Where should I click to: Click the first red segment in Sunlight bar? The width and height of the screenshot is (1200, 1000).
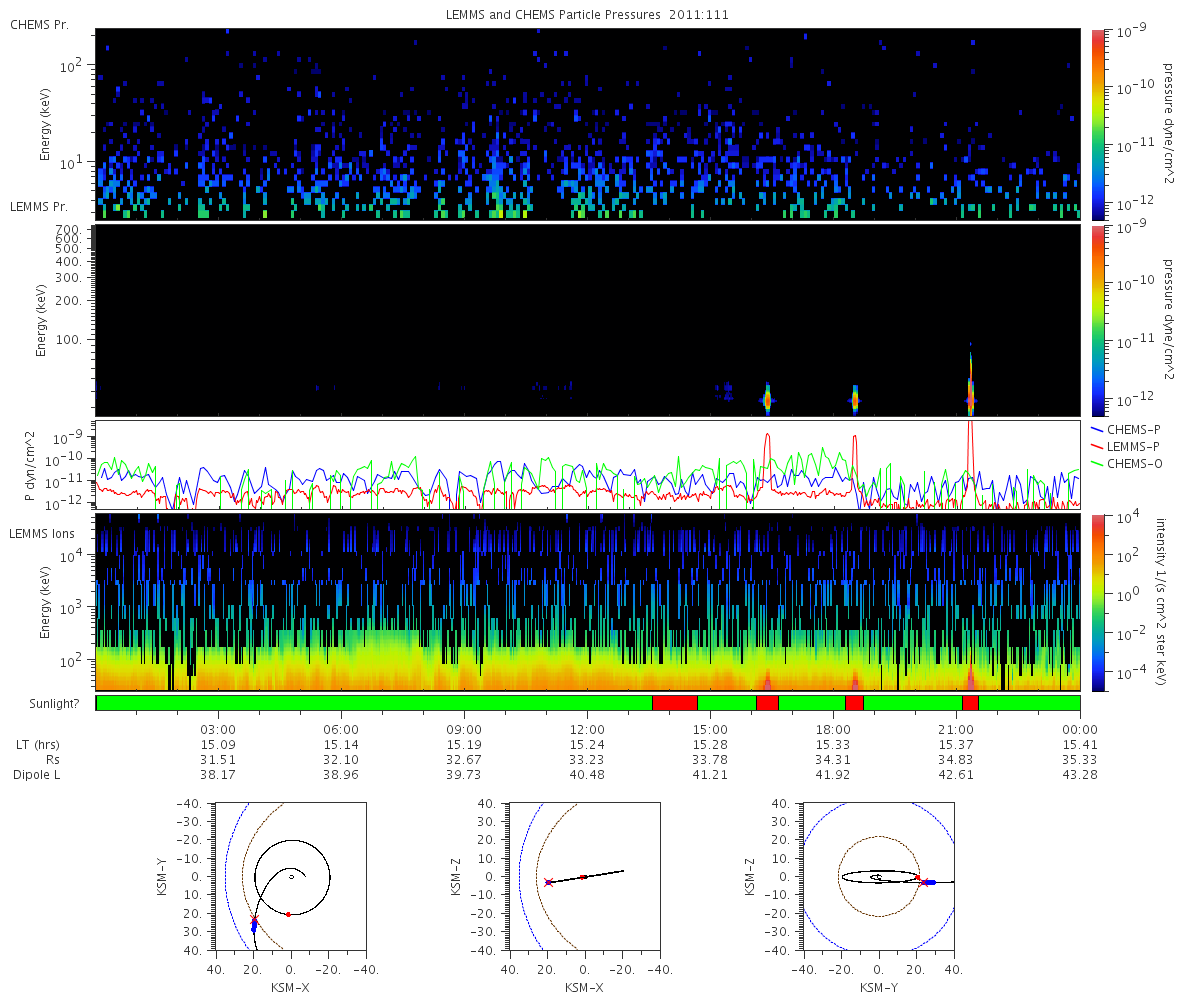pyautogui.click(x=675, y=703)
